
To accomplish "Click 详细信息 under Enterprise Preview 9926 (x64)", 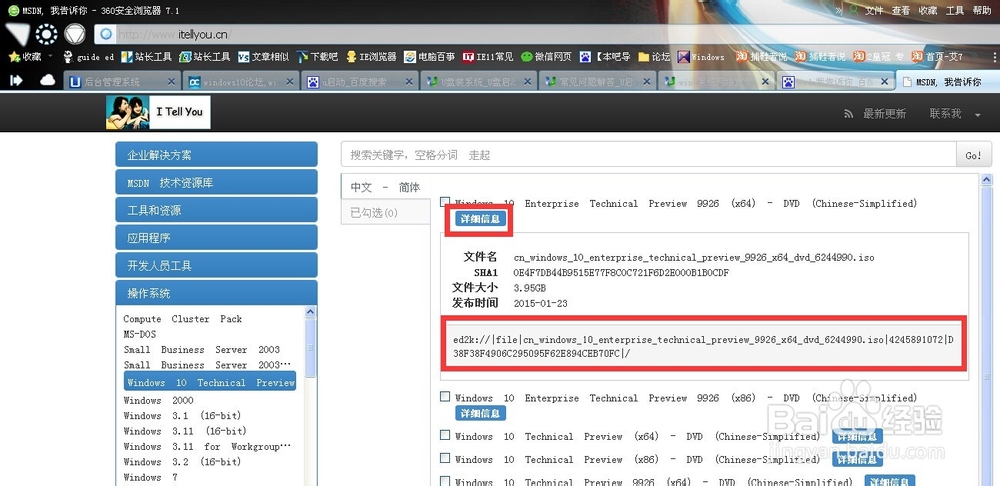I will (480, 219).
